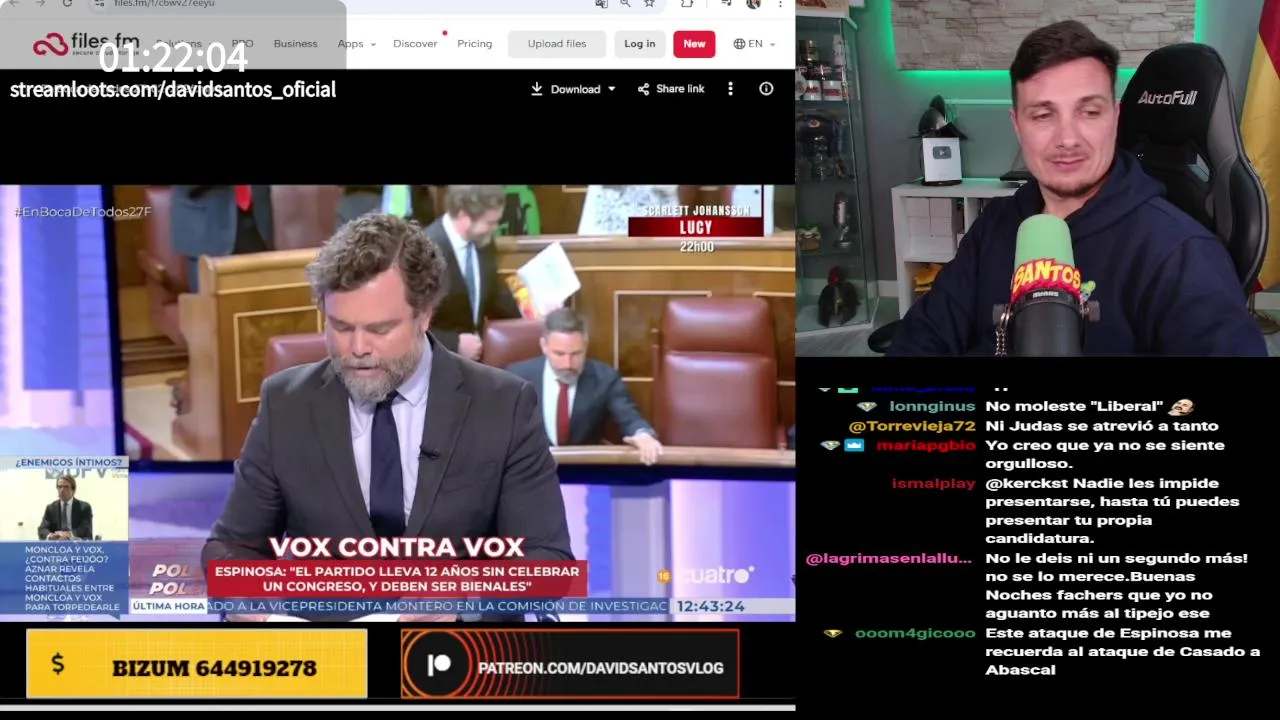This screenshot has height=720, width=1280.
Task: Go to the Pricing page
Action: 474,44
